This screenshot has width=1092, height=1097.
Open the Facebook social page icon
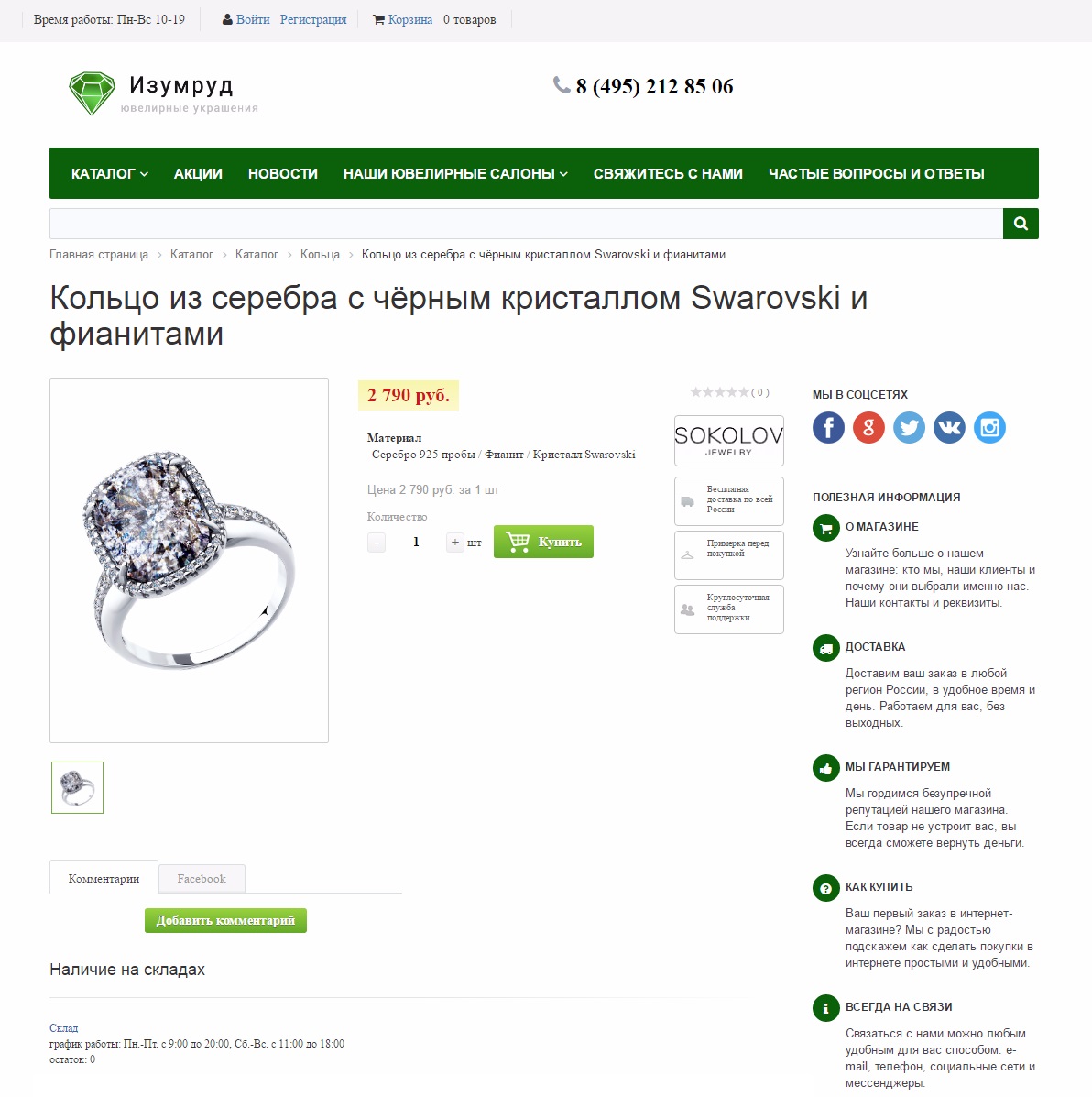[828, 427]
